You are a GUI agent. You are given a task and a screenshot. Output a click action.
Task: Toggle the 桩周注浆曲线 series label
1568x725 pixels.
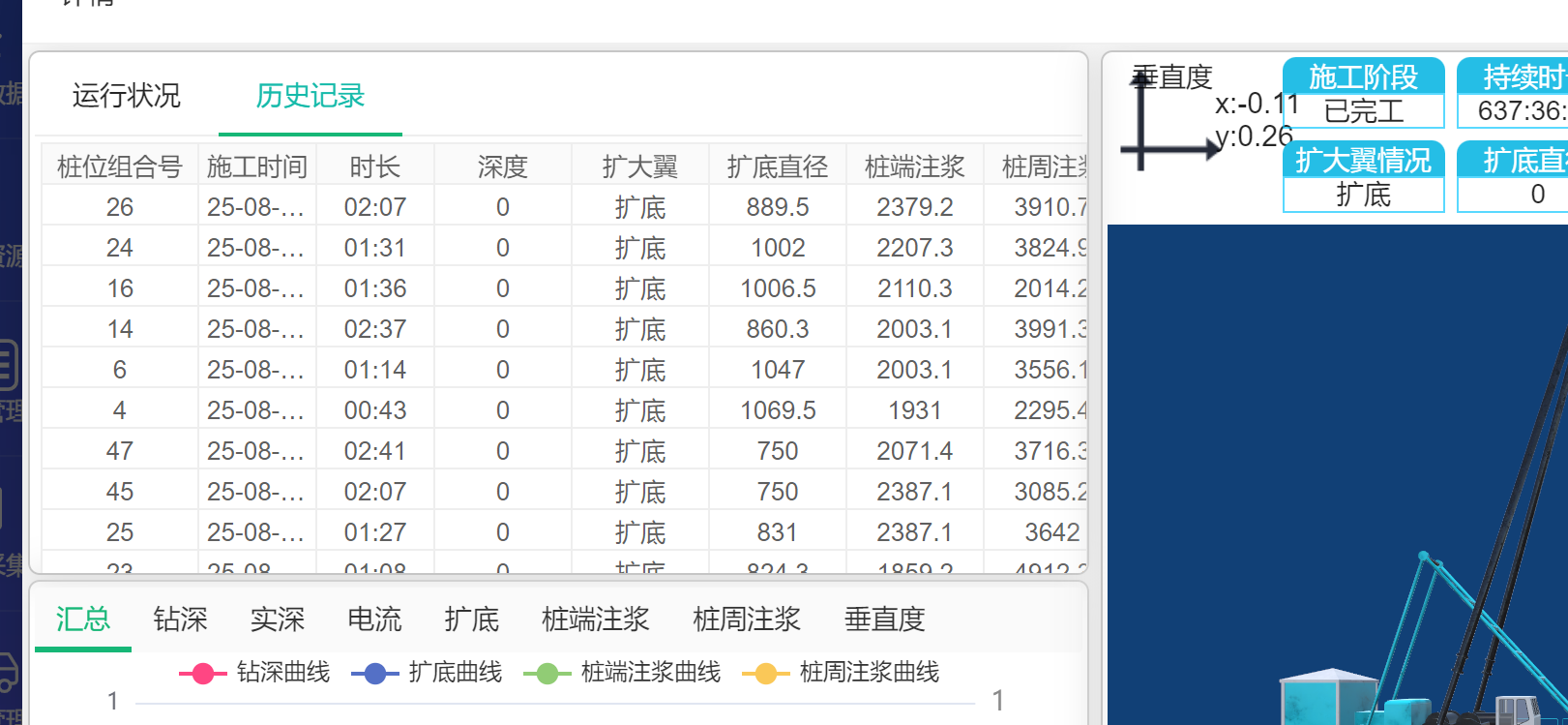point(869,673)
